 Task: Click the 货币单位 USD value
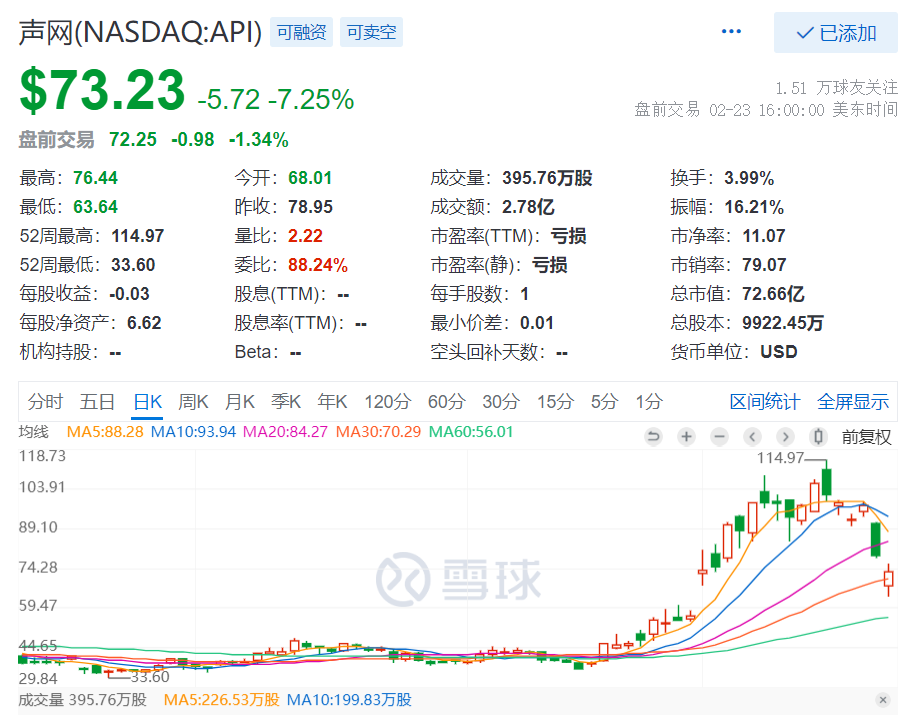coord(778,351)
